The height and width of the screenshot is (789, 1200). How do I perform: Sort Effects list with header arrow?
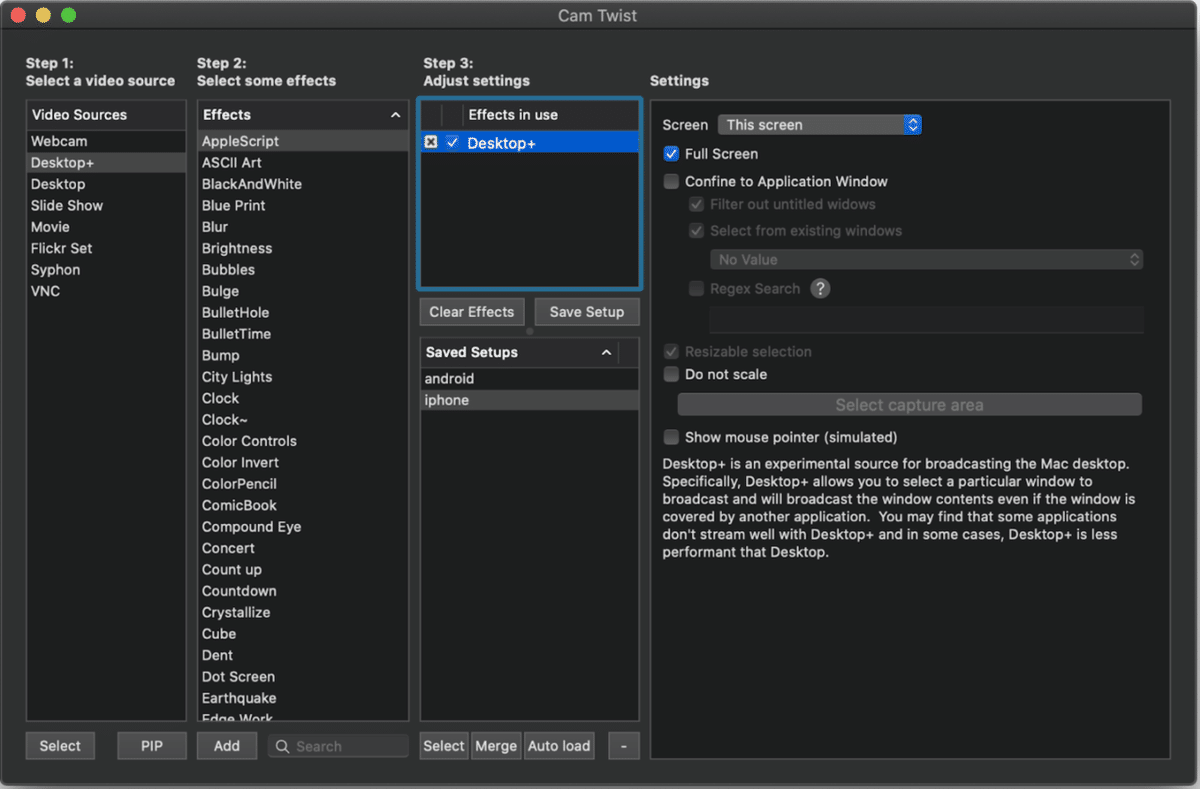[x=395, y=115]
